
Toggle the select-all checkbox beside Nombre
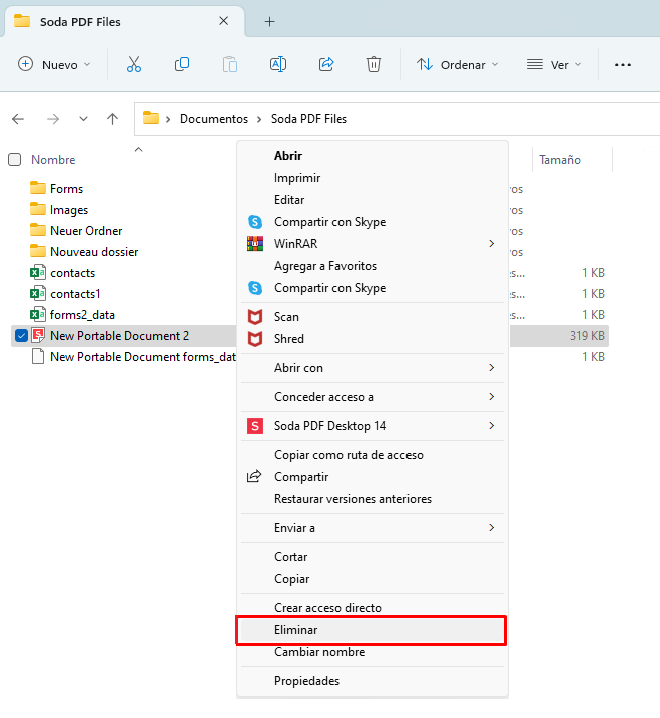15,160
